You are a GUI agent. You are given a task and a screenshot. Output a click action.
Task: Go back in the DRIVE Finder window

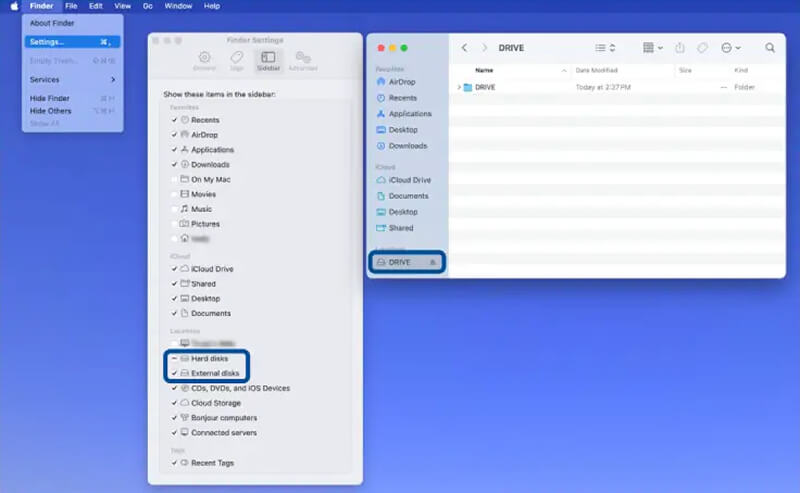(464, 47)
